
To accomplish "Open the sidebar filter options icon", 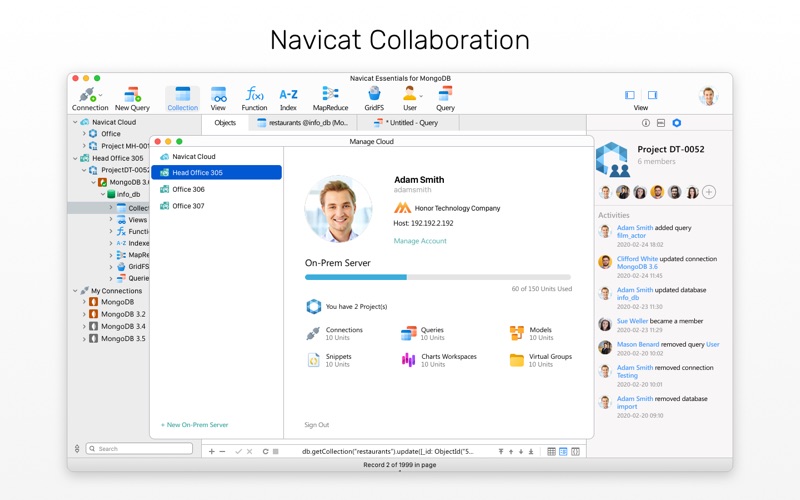I will point(77,448).
